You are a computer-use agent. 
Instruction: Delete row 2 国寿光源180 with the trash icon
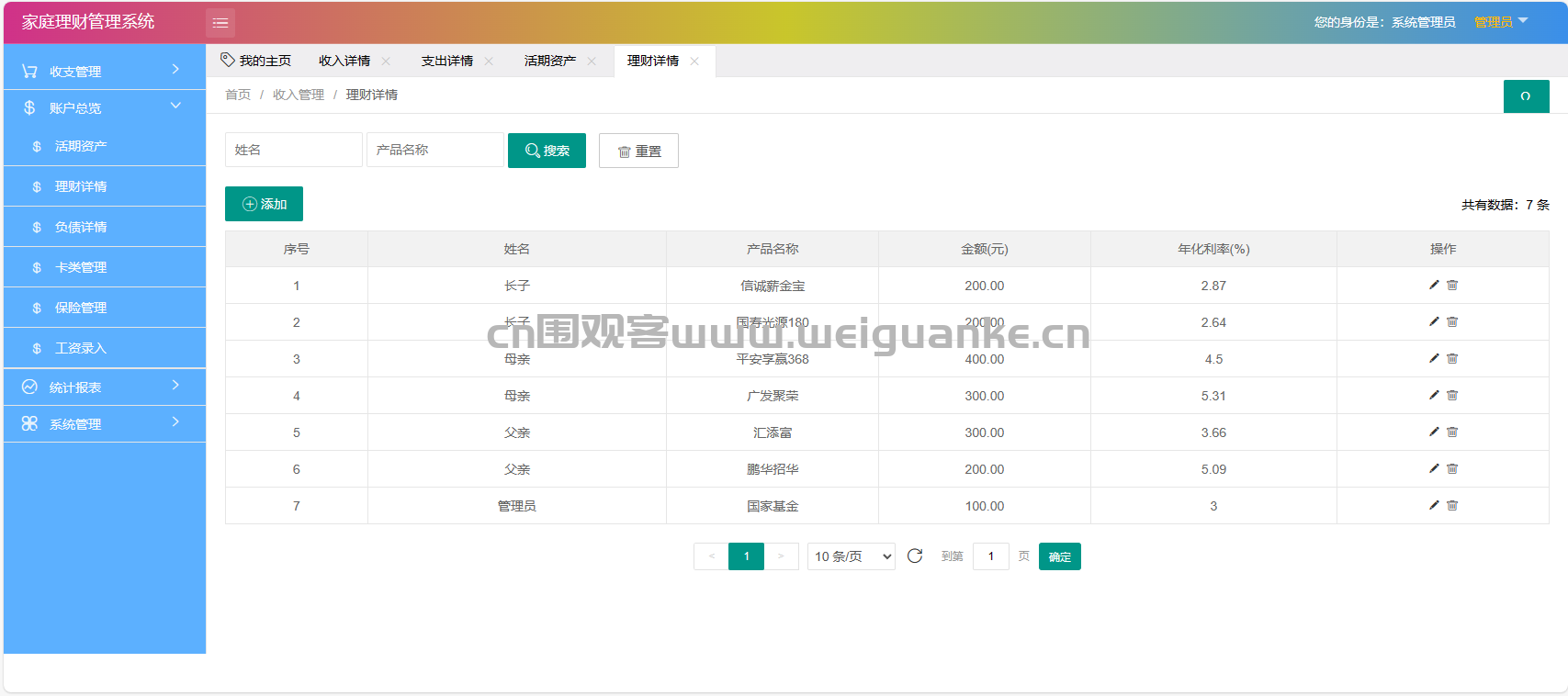tap(1452, 321)
